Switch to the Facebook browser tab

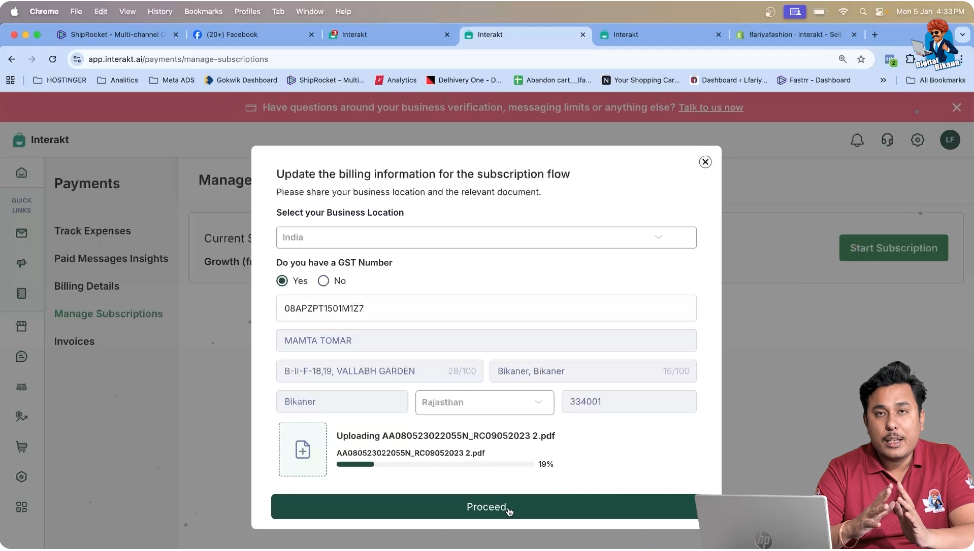tap(253, 34)
